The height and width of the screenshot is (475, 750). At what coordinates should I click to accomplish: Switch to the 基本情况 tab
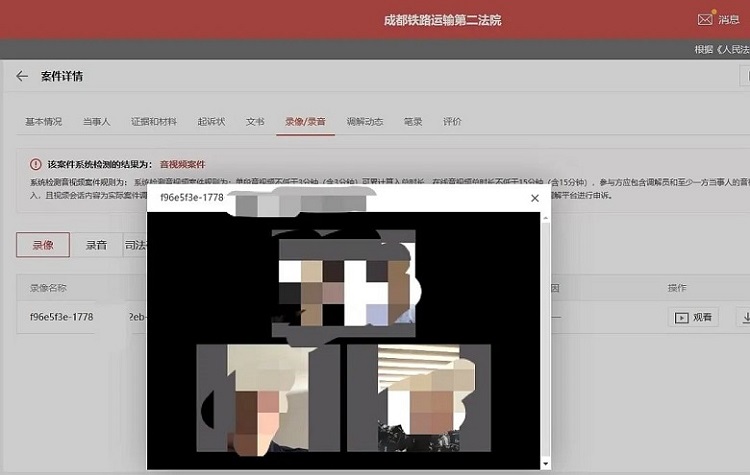point(43,122)
